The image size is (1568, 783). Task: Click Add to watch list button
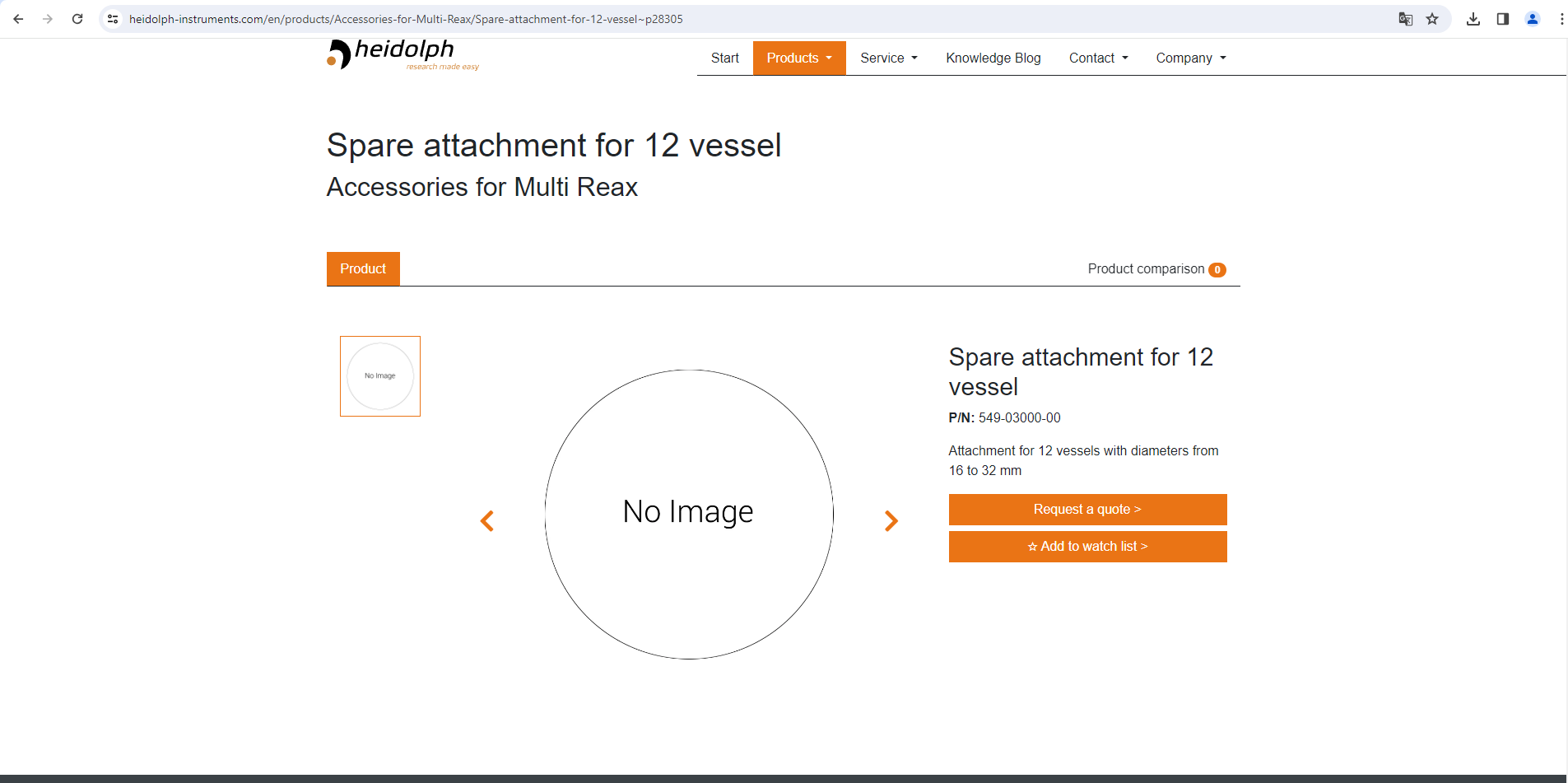(1087, 547)
